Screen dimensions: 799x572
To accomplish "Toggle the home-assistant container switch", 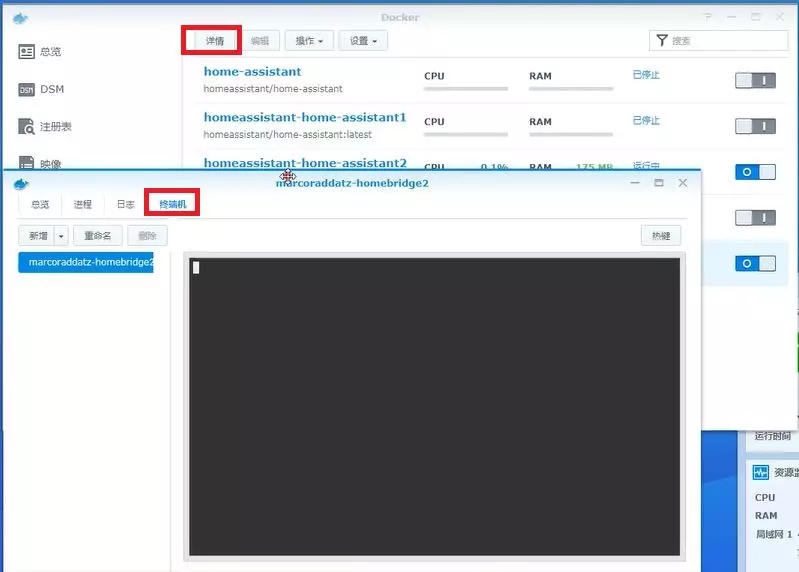I will point(755,80).
